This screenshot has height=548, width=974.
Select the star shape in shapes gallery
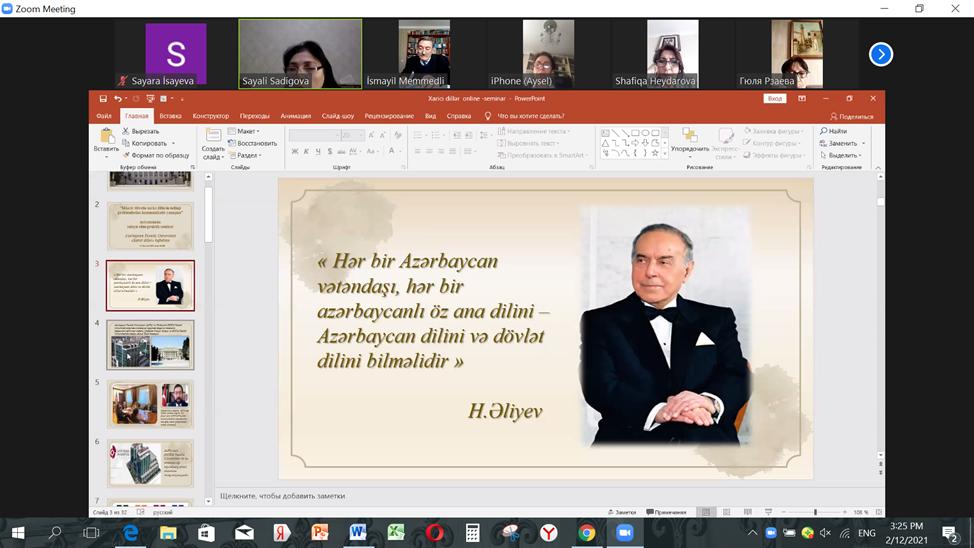(x=655, y=153)
